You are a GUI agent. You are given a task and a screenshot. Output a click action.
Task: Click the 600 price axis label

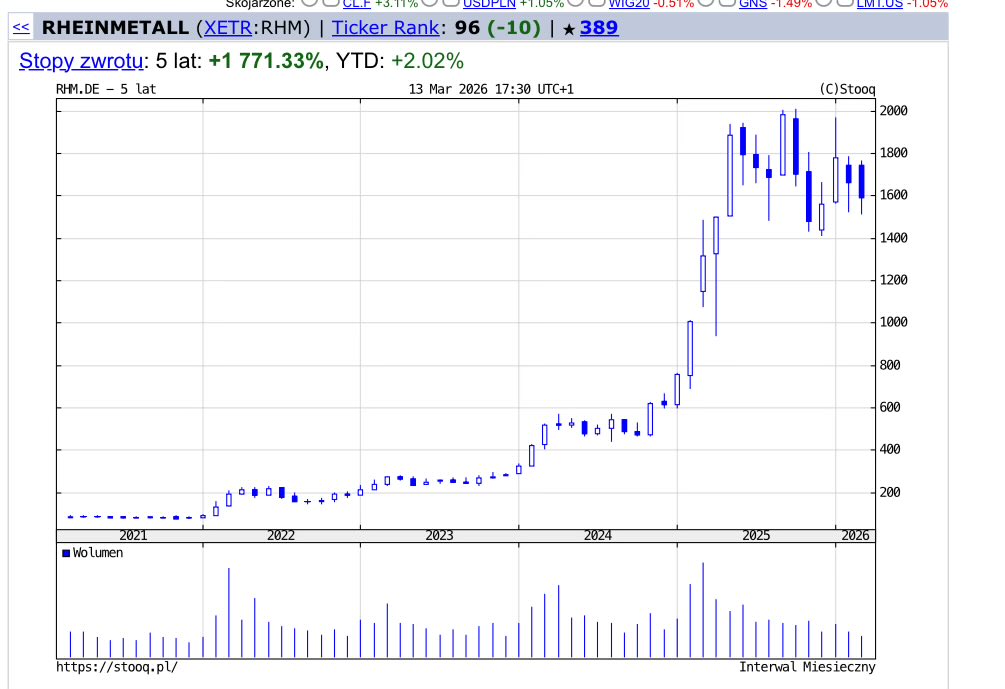pos(890,407)
